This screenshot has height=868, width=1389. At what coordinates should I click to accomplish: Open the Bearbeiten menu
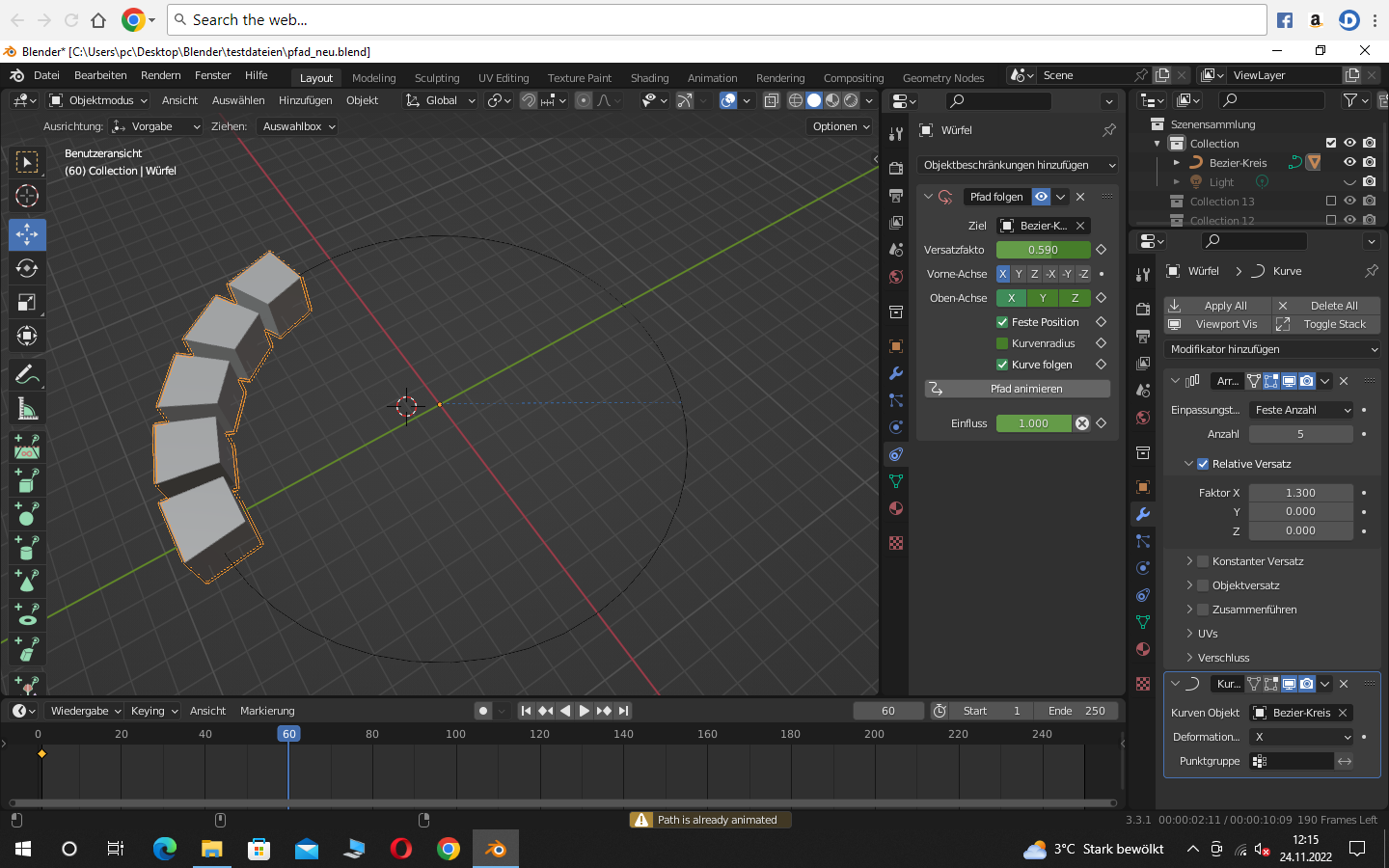(100, 75)
